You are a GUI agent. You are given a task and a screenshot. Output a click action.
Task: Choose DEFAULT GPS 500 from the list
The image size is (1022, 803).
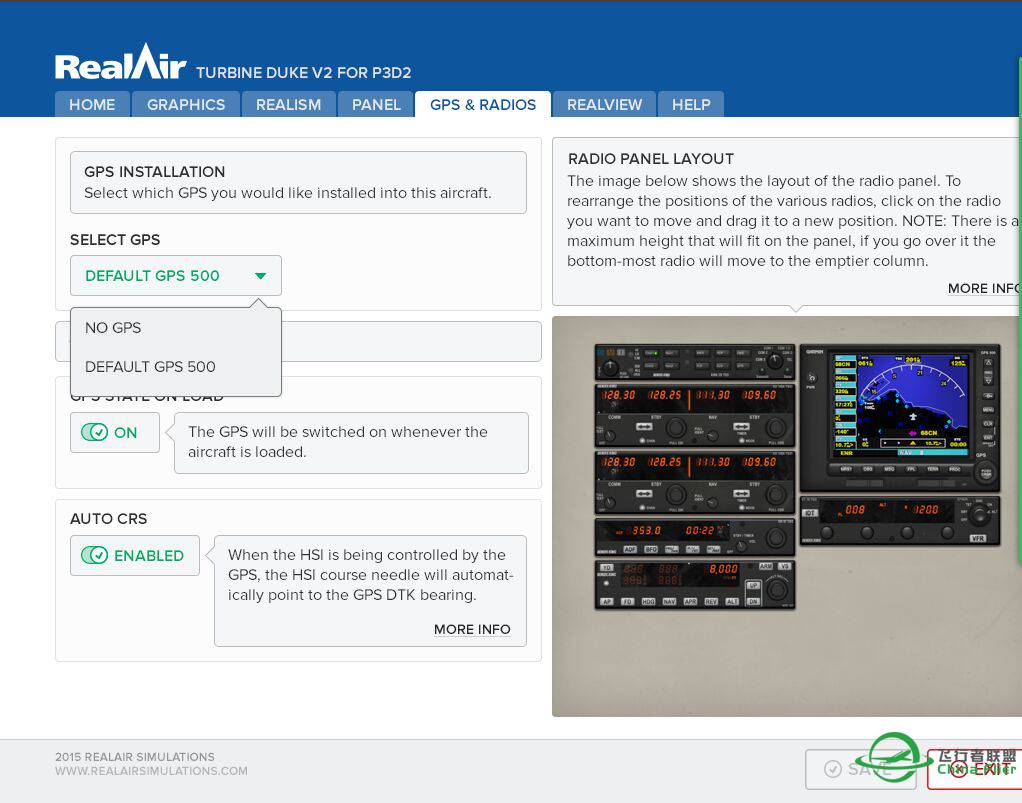[x=150, y=367]
